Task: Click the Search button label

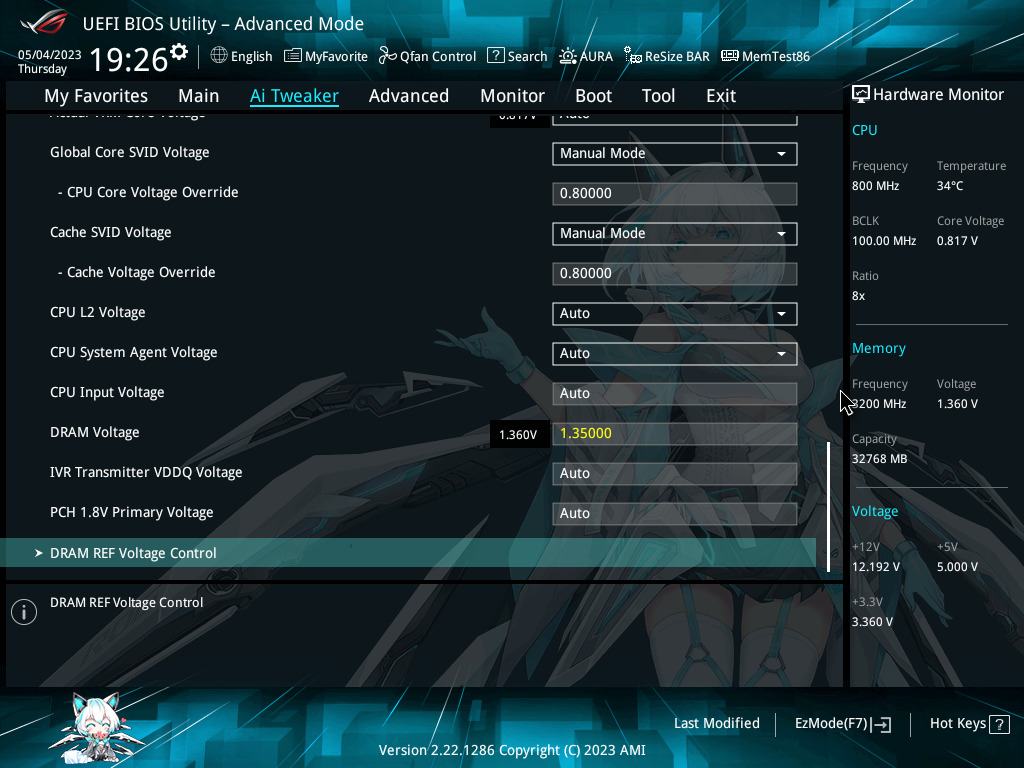Action: click(528, 57)
